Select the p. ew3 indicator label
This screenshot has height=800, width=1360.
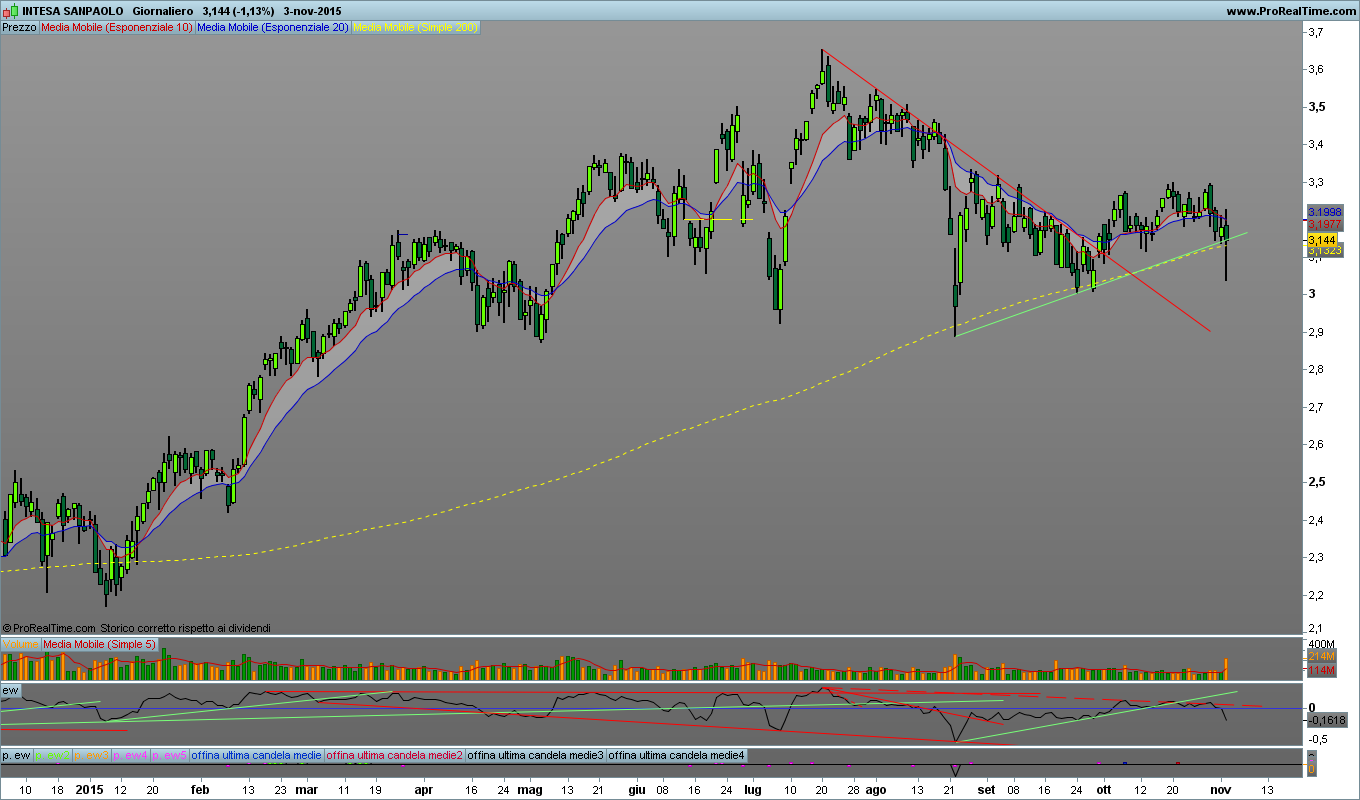(92, 756)
